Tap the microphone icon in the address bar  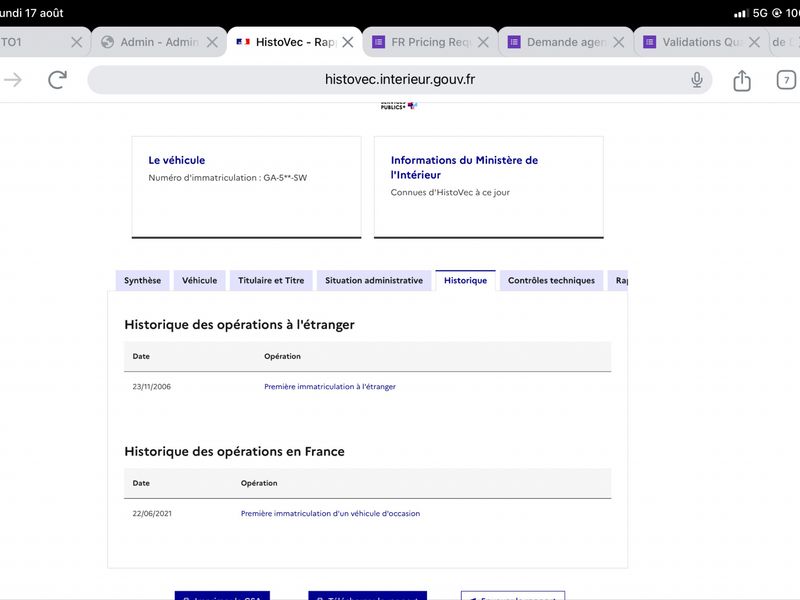tap(696, 80)
